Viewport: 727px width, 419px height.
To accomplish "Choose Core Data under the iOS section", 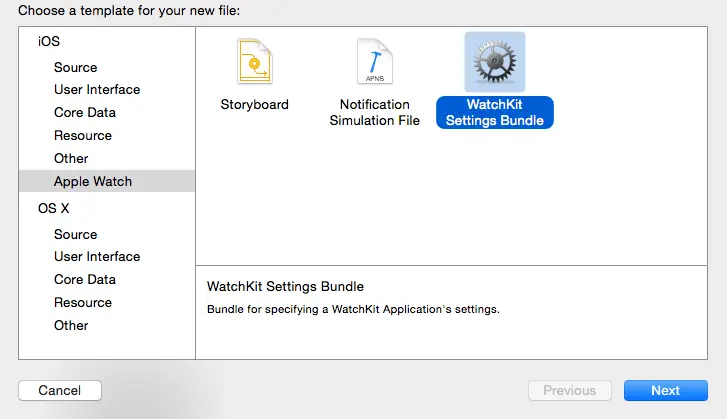I will pos(84,112).
